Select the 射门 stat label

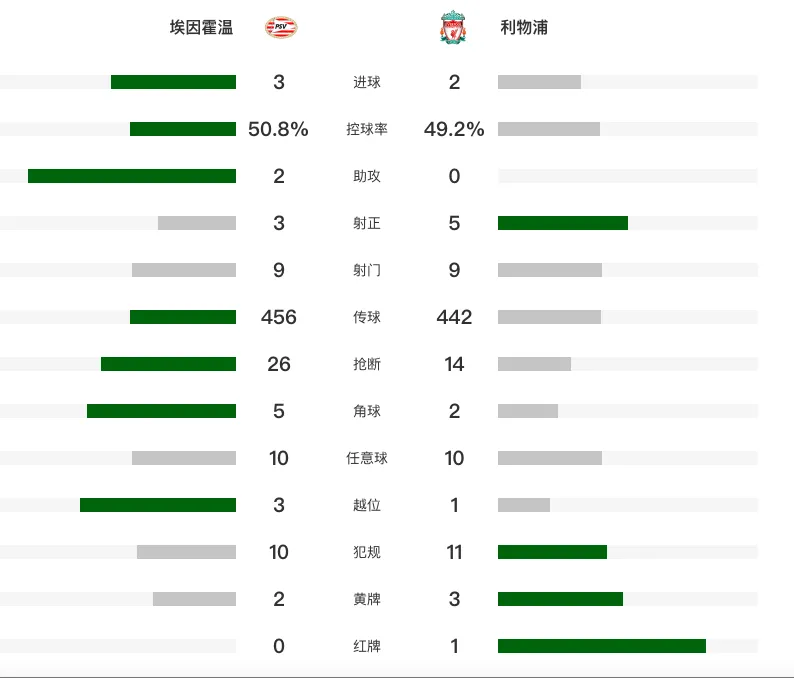[x=367, y=270]
